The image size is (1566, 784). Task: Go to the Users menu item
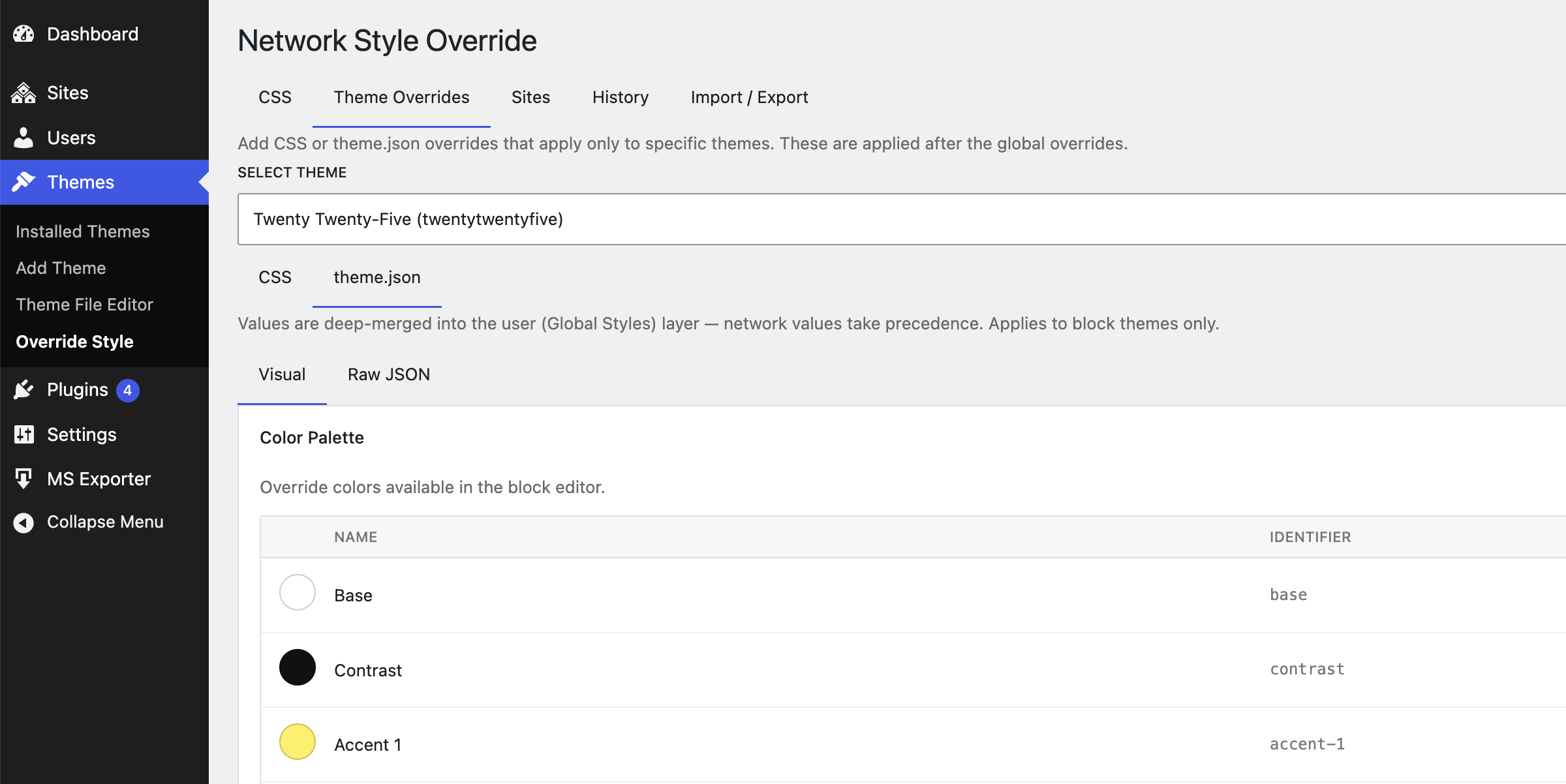(x=104, y=138)
